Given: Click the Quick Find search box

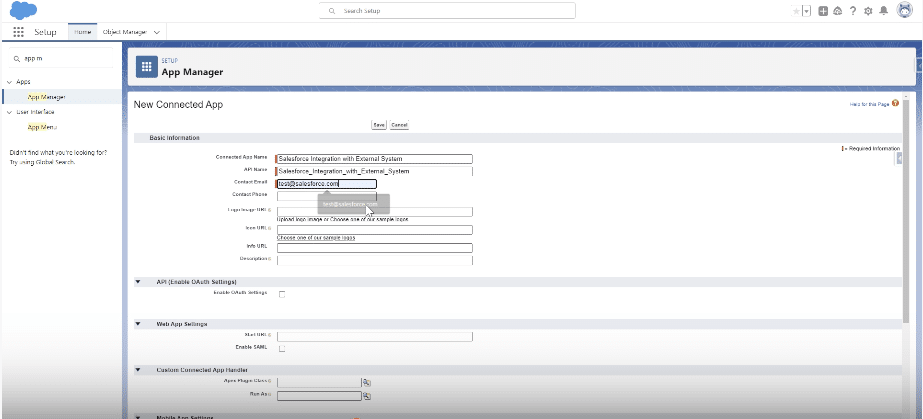Looking at the screenshot, I should tap(63, 59).
